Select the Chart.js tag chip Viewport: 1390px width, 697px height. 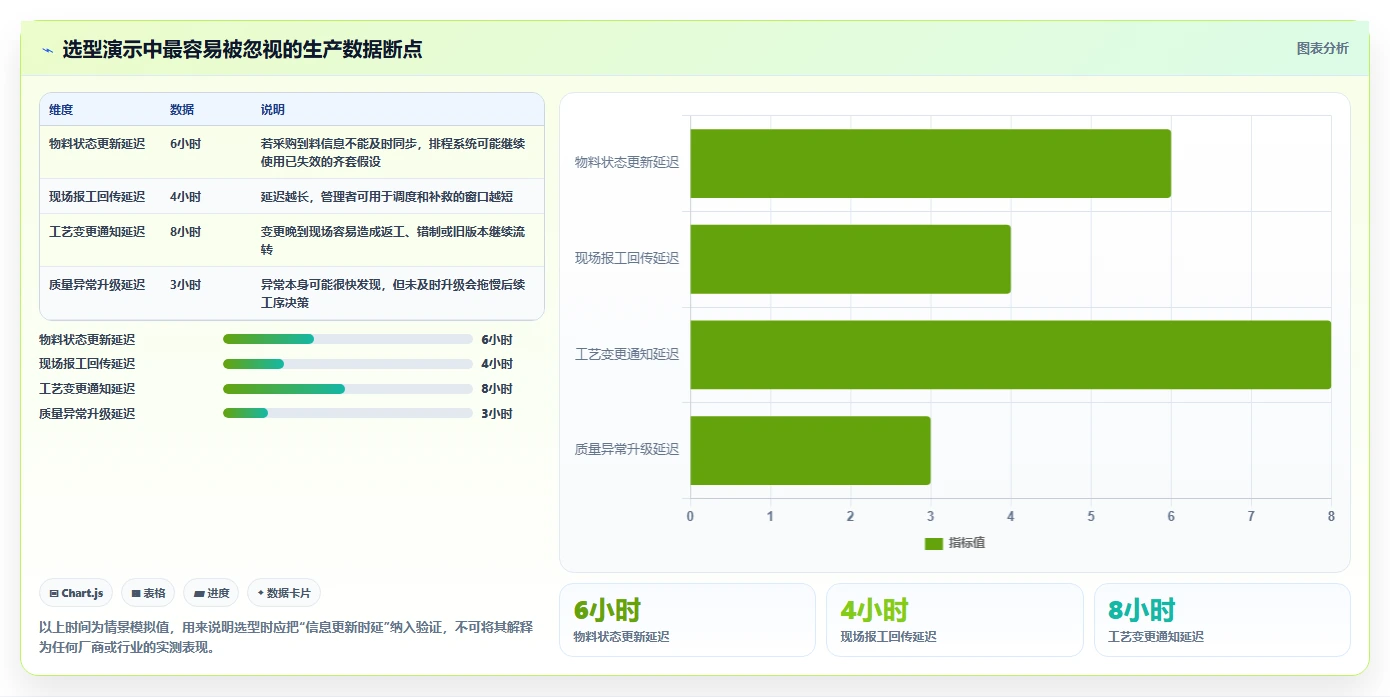(x=77, y=593)
